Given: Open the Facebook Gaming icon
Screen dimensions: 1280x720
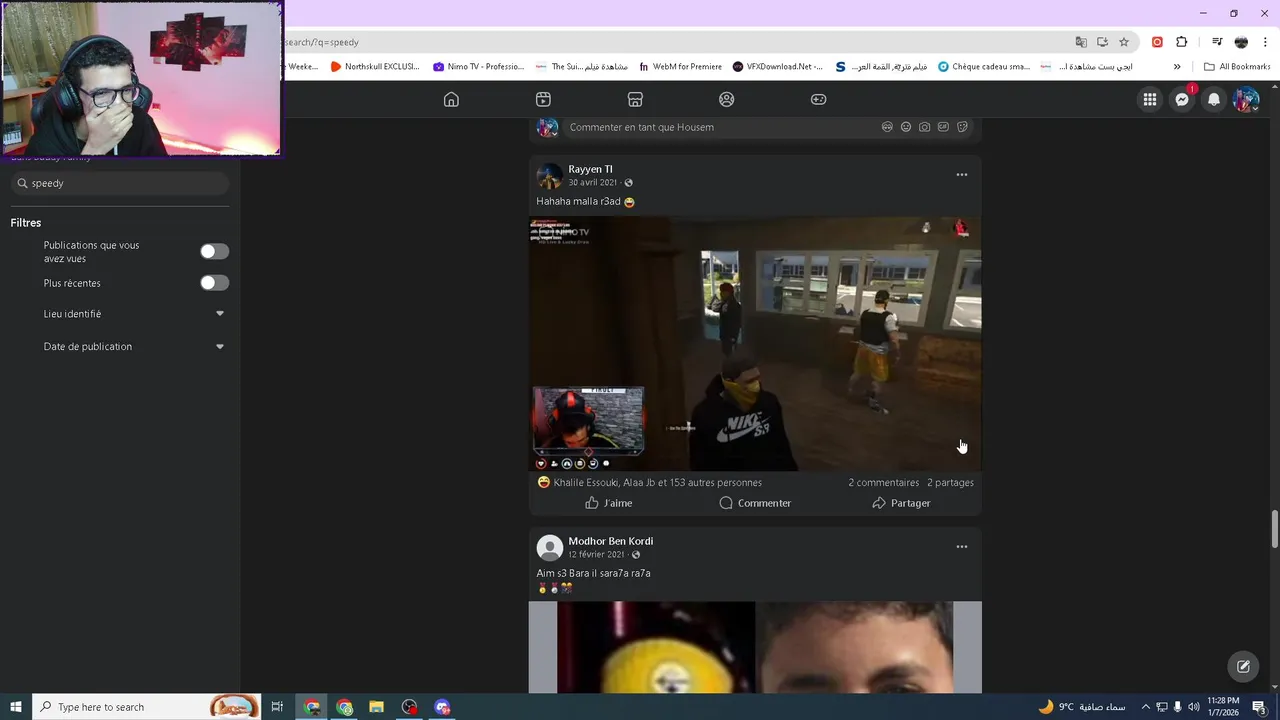Looking at the screenshot, I should point(818,99).
